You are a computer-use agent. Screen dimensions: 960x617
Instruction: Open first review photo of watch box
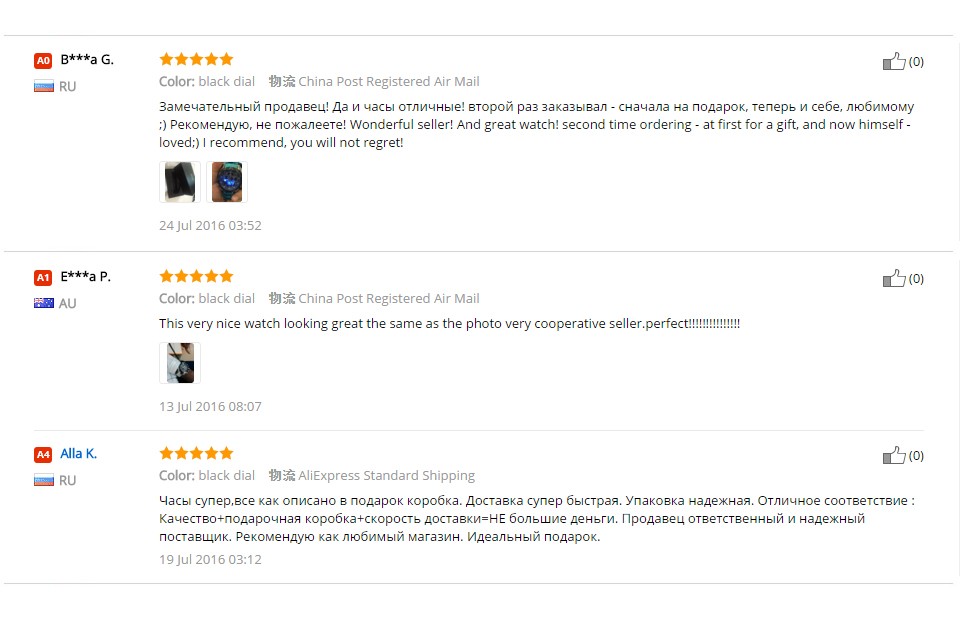tap(180, 182)
